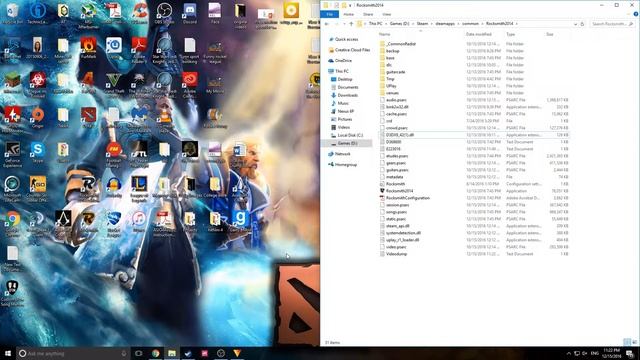Select Local Disk (C:) in sidebar
Image resolution: width=640 pixels, height=360 pixels.
[350, 135]
